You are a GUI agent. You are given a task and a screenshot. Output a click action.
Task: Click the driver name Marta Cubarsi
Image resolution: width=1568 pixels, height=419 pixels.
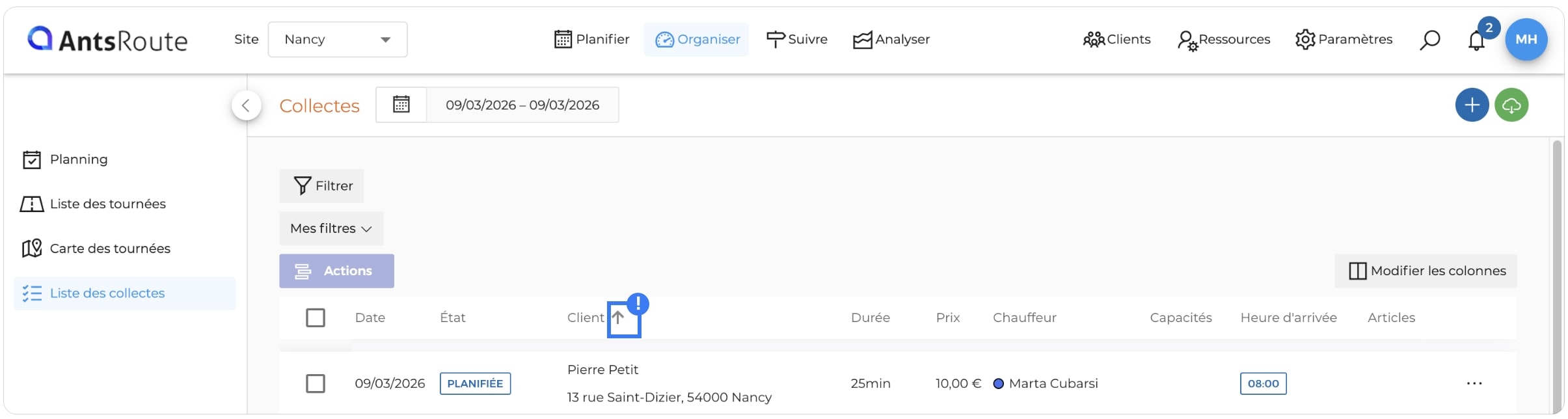[x=1053, y=383]
